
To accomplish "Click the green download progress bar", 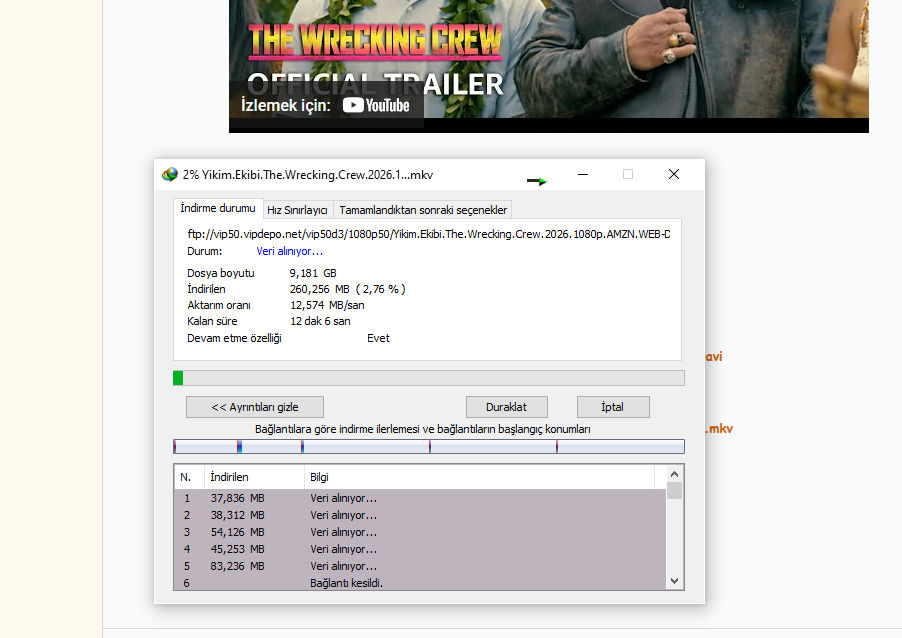I will pyautogui.click(x=429, y=378).
